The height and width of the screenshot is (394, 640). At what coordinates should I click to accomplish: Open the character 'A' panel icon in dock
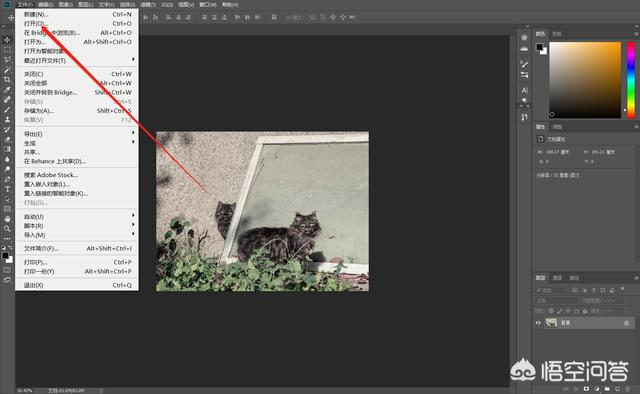524,90
